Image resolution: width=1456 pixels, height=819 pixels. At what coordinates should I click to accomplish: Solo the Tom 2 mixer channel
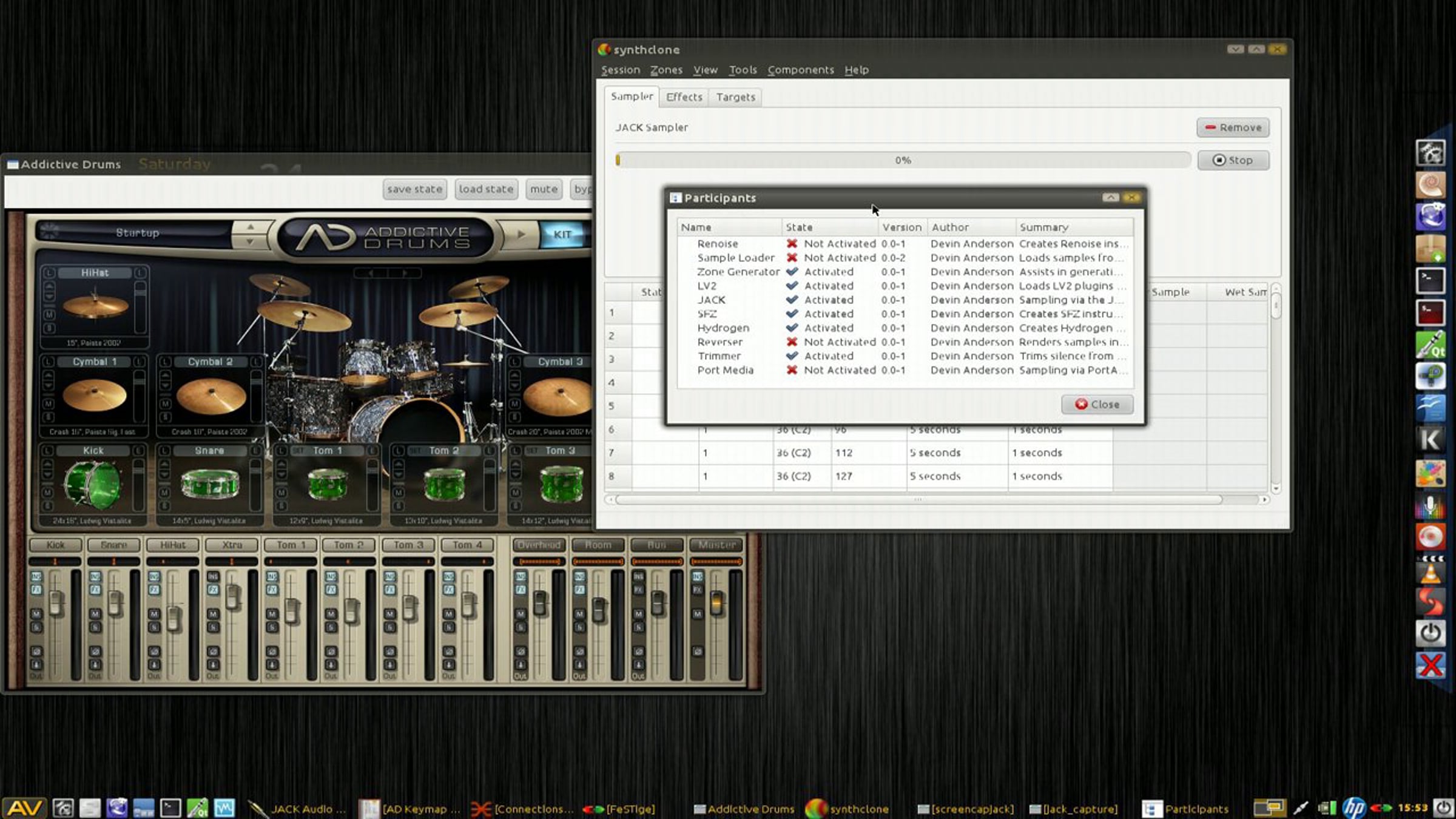click(331, 627)
